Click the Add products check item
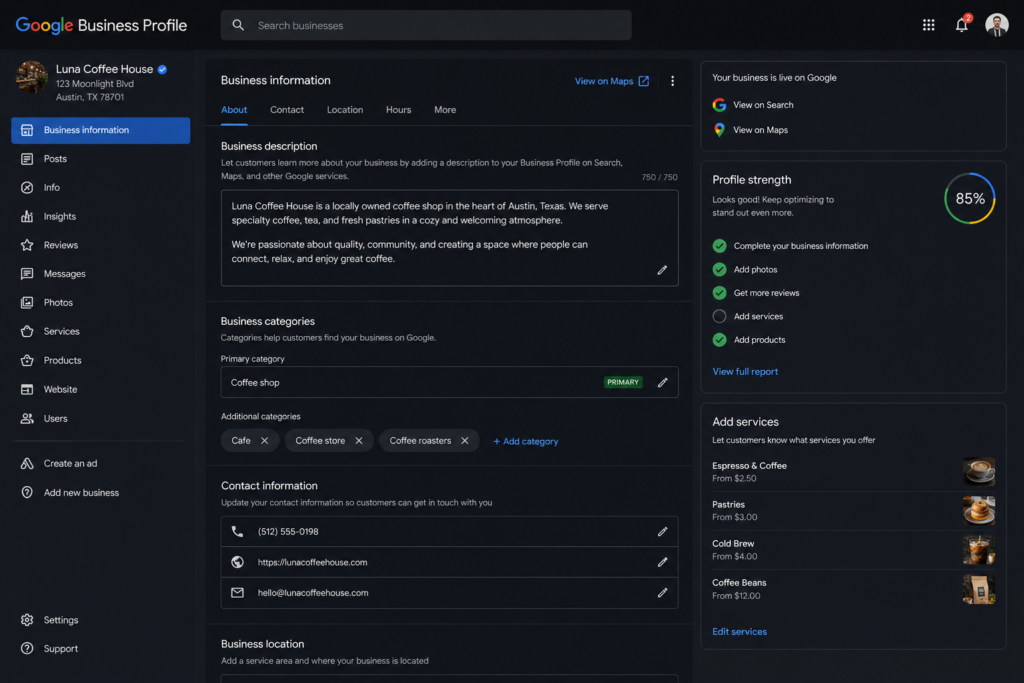Image resolution: width=1024 pixels, height=683 pixels. pyautogui.click(x=749, y=340)
